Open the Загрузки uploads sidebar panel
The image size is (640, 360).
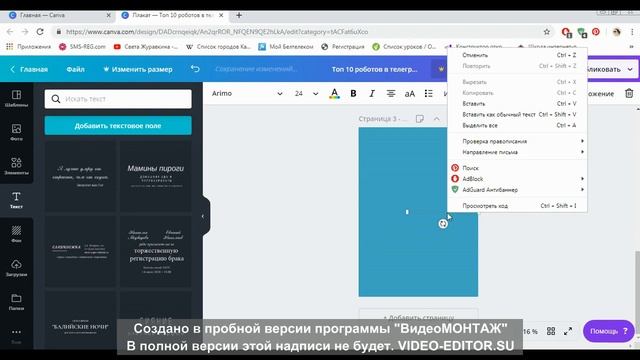(16, 268)
